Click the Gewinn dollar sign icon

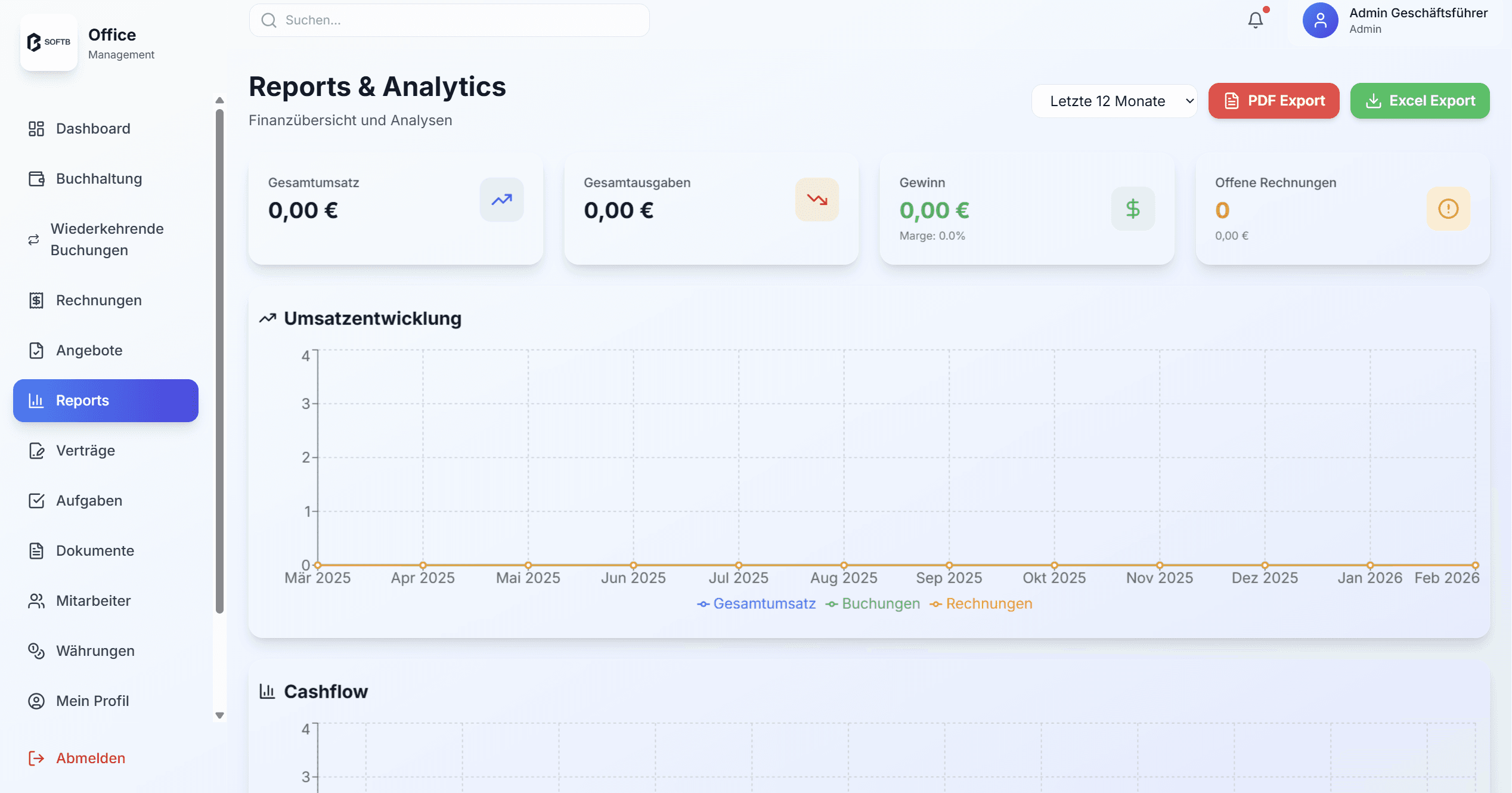[x=1133, y=209]
